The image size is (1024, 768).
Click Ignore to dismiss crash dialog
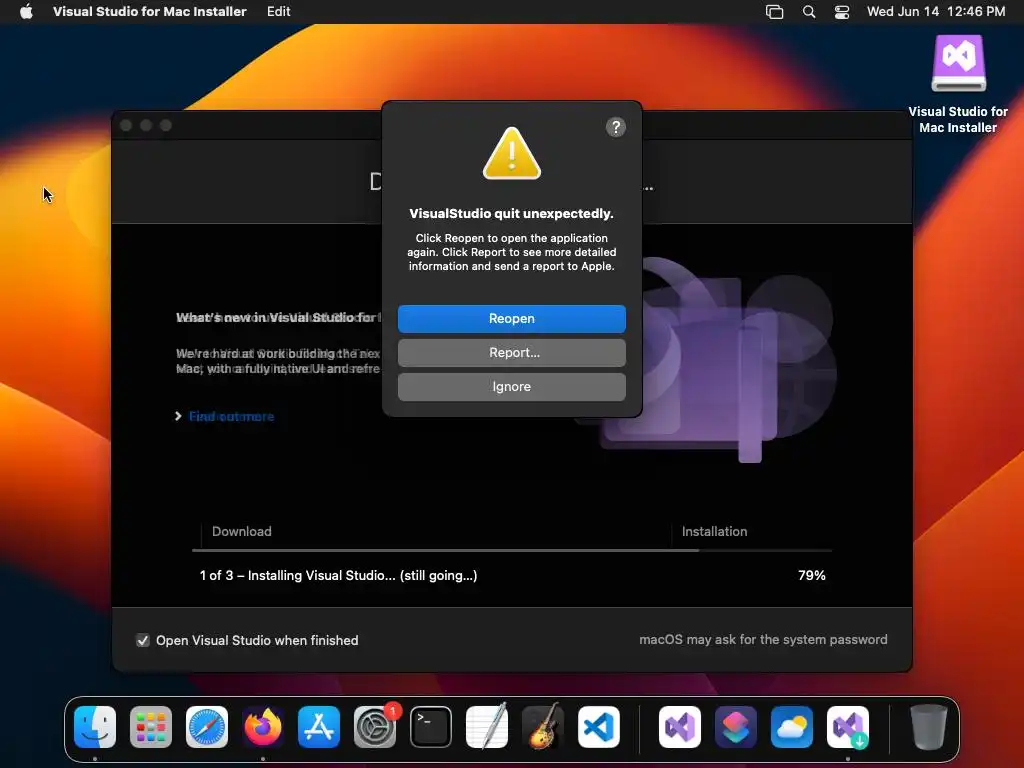[511, 387]
